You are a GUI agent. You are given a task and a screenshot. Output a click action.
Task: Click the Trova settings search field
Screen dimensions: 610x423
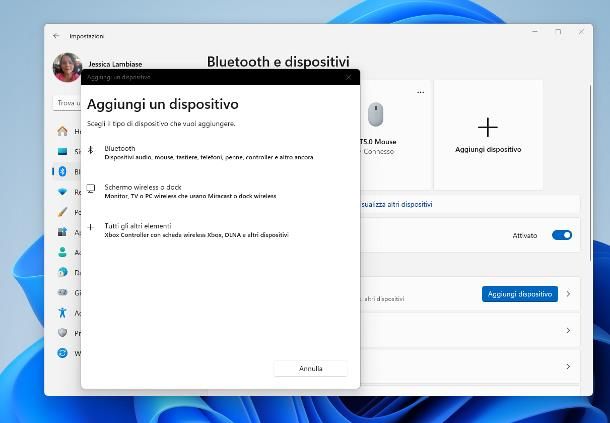67,103
